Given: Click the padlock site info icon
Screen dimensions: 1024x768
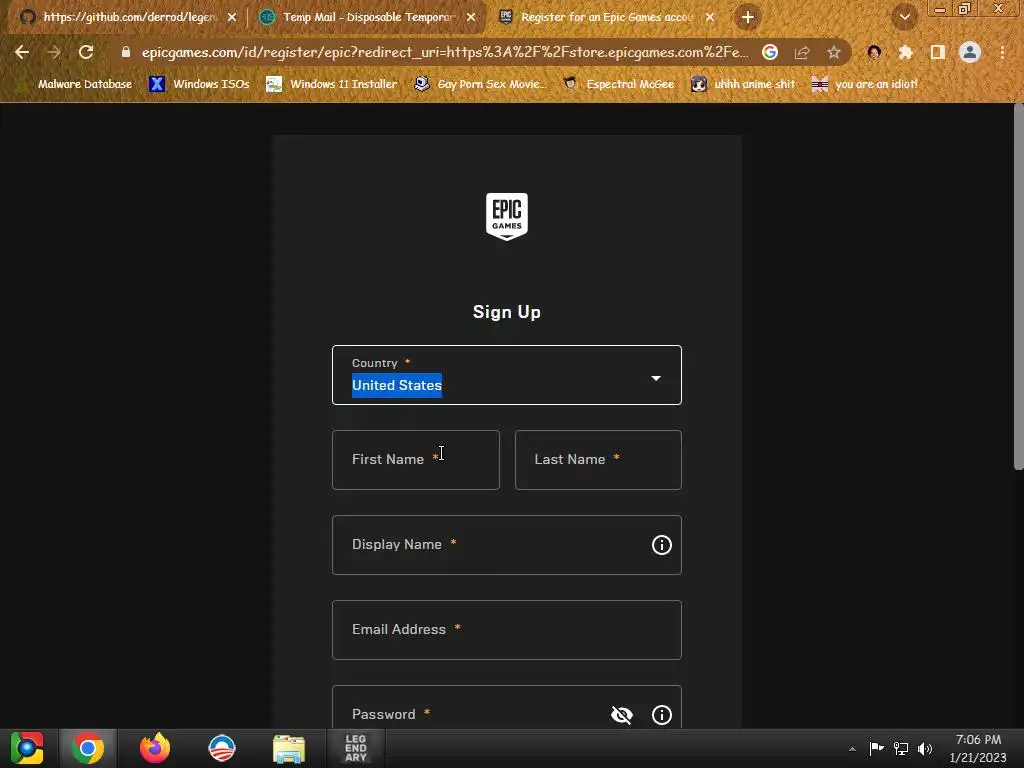Looking at the screenshot, I should [126, 52].
